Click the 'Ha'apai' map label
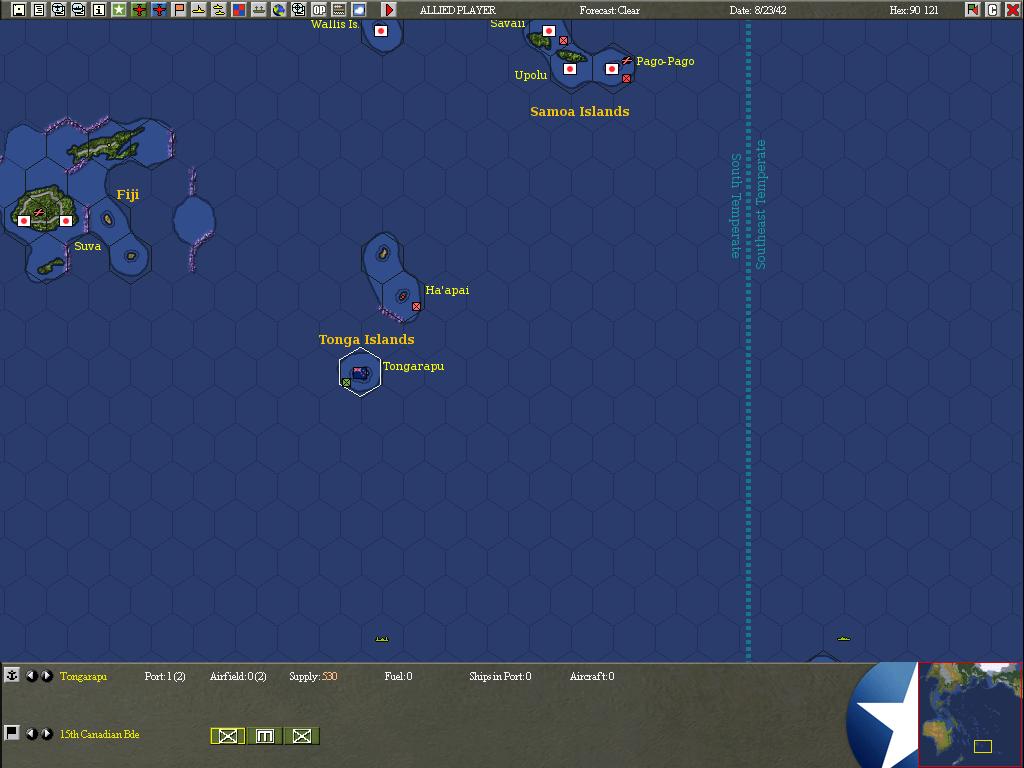 [447, 290]
